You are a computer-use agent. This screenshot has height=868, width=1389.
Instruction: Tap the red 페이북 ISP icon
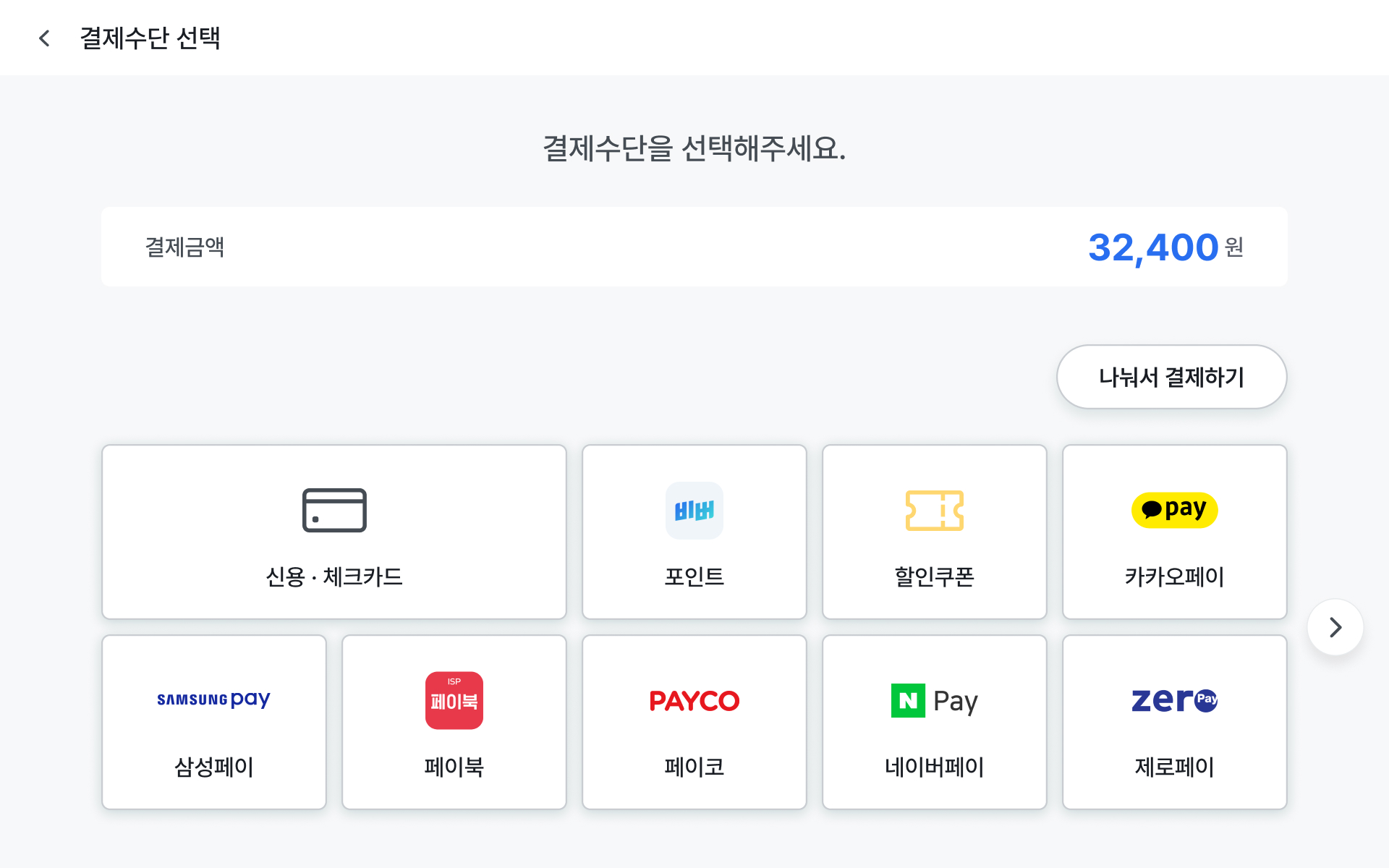pyautogui.click(x=454, y=699)
